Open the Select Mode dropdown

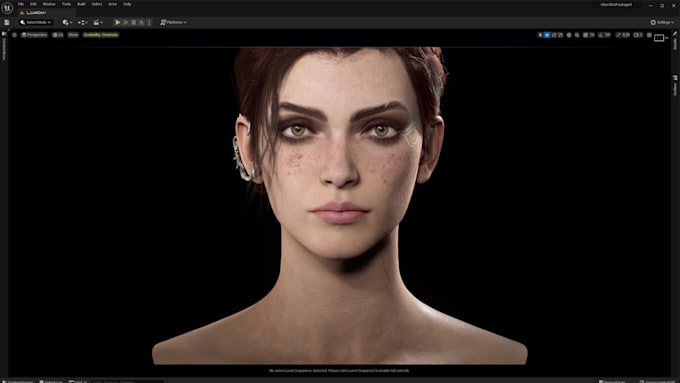pos(35,22)
